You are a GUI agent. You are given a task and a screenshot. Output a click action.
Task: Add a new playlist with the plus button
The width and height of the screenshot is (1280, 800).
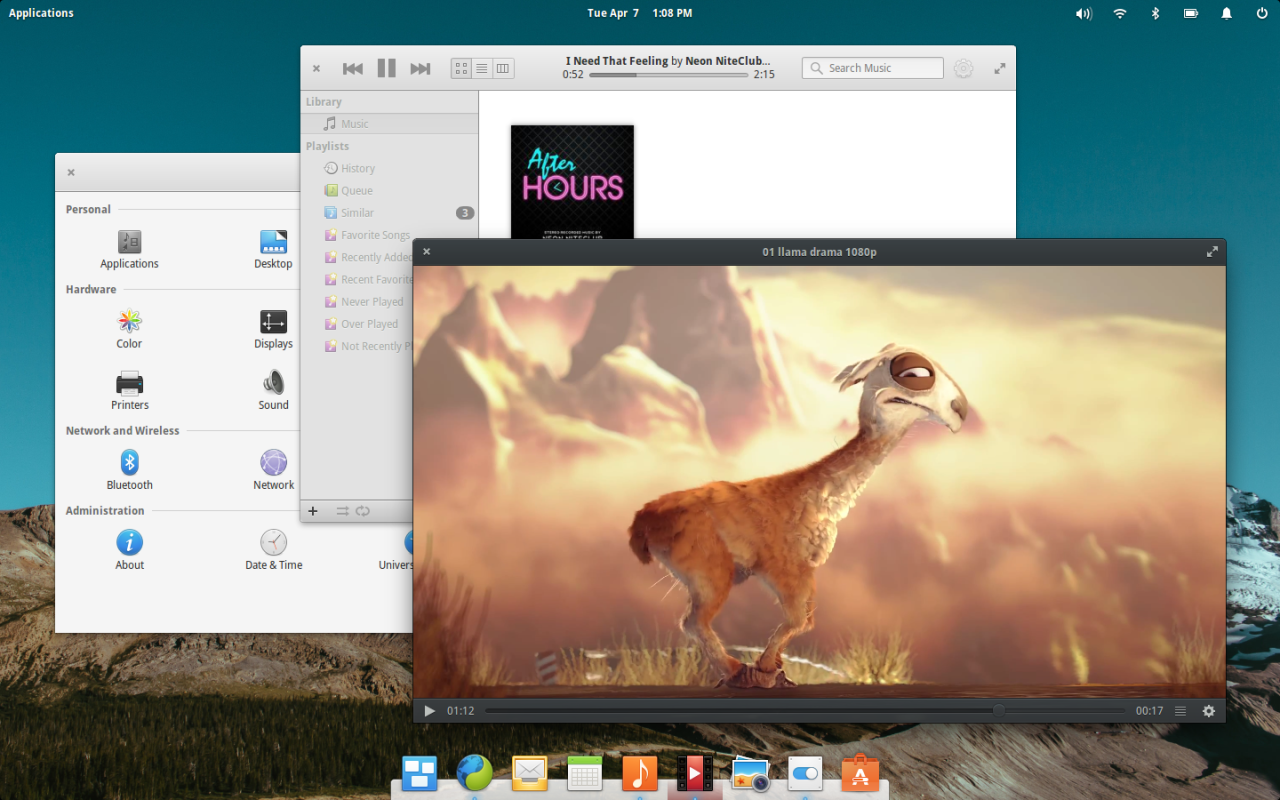click(x=313, y=511)
